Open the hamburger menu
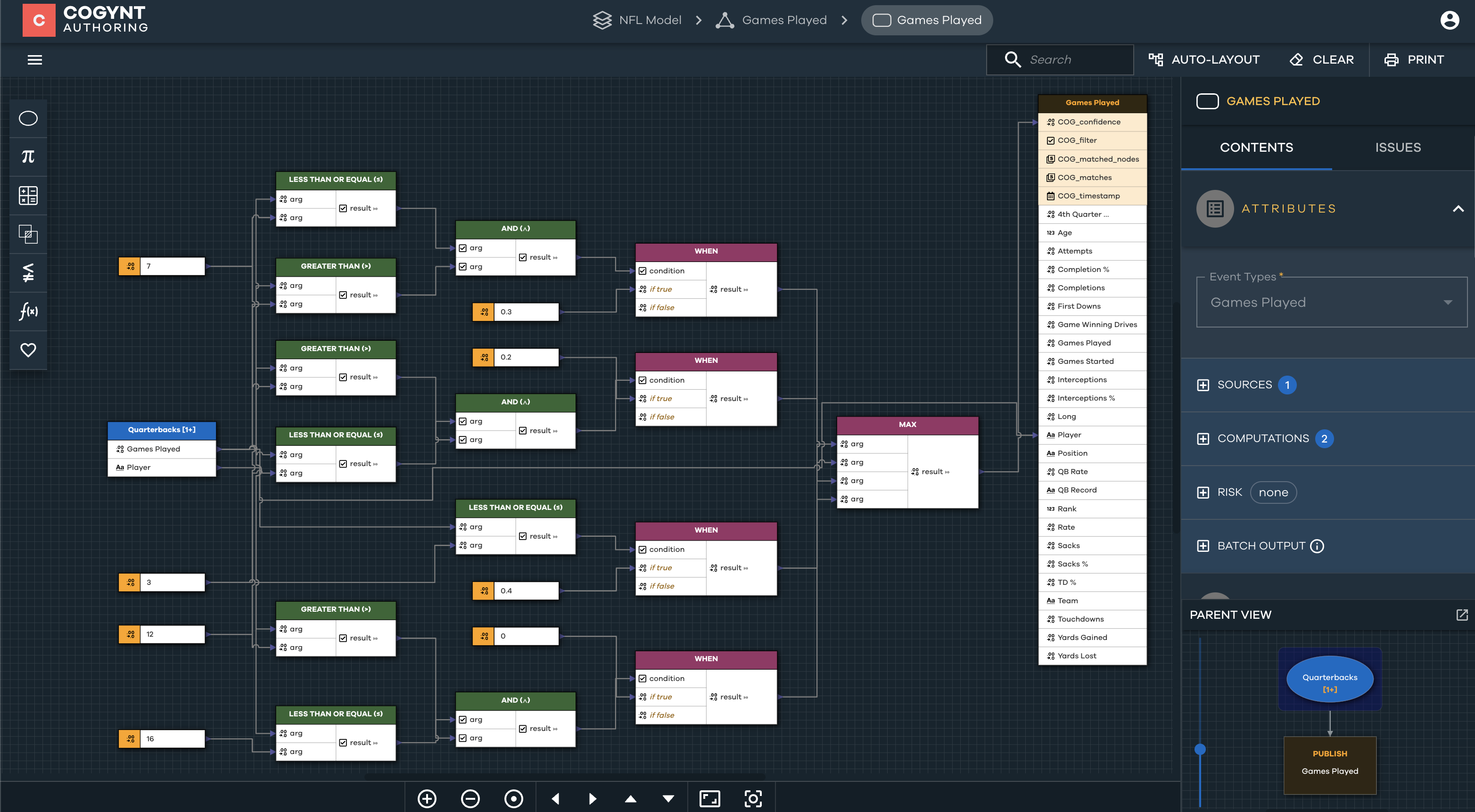The image size is (1475, 812). (x=34, y=59)
